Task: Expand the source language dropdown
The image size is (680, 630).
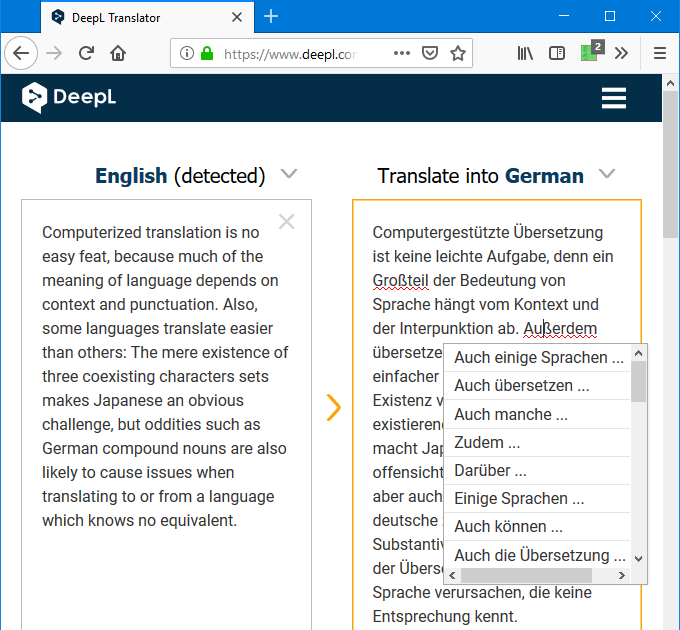Action: pyautogui.click(x=289, y=174)
